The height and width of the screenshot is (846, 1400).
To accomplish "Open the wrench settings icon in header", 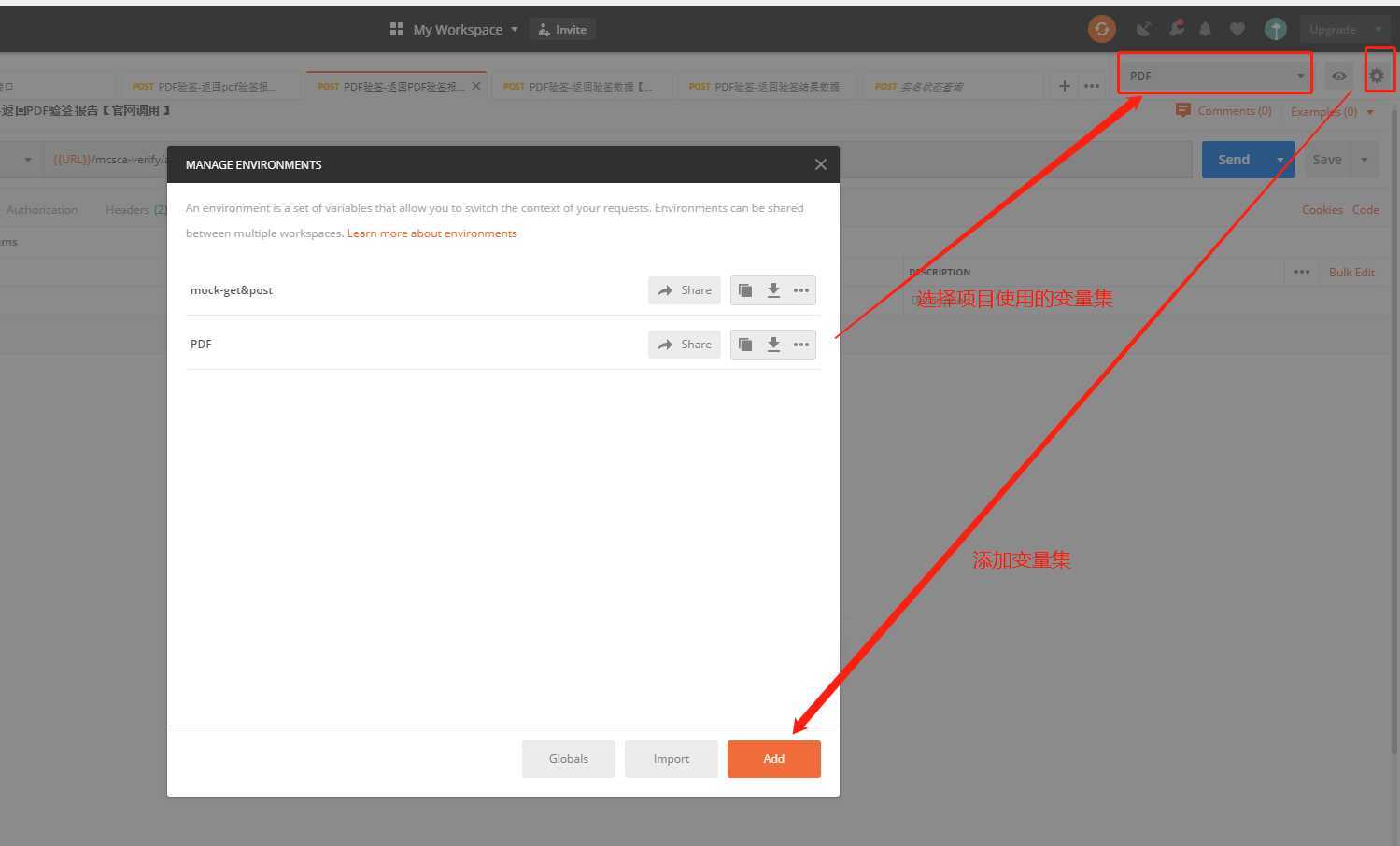I will click(x=1176, y=29).
